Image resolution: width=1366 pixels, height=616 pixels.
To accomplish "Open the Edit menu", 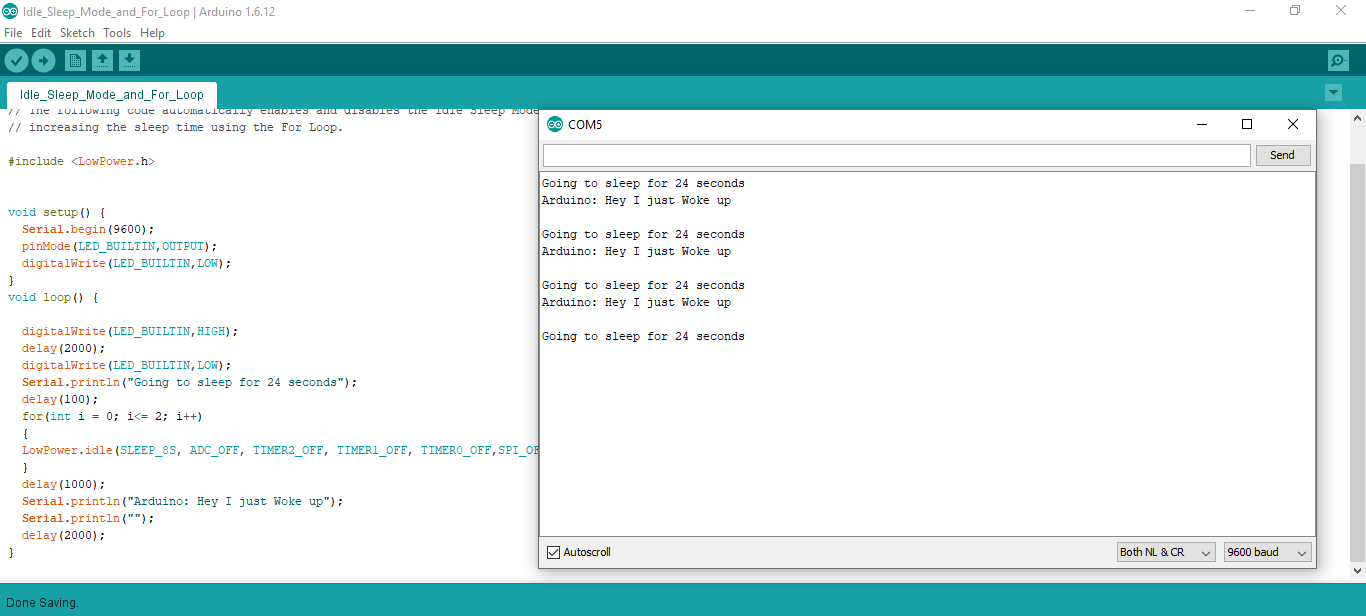I will point(41,33).
